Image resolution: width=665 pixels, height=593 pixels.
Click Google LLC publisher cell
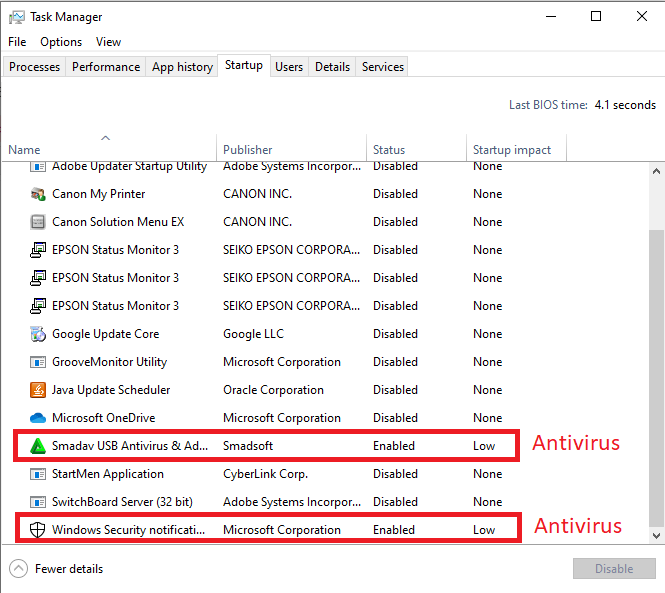click(253, 334)
